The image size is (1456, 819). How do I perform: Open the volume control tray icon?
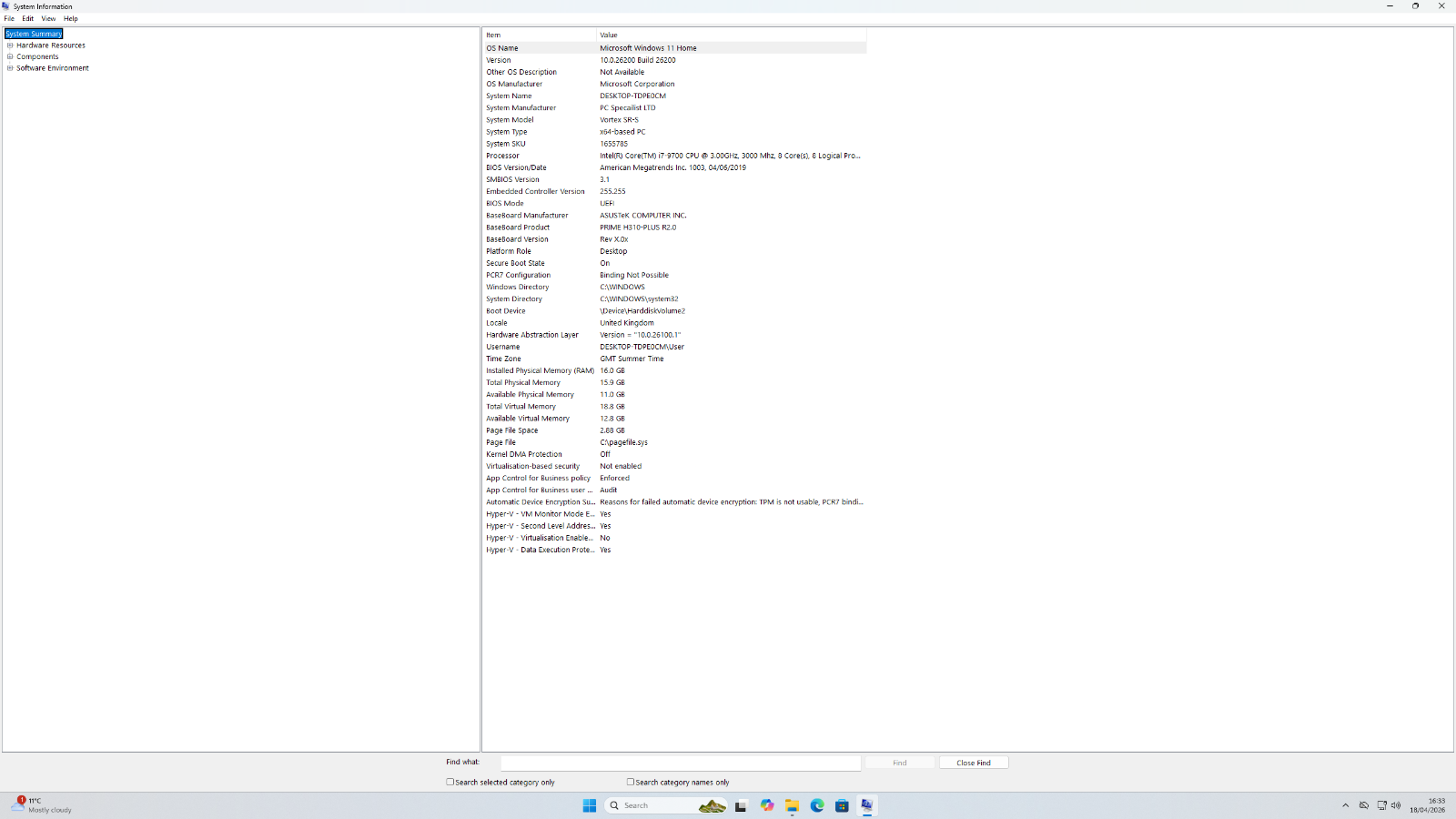tap(1396, 805)
